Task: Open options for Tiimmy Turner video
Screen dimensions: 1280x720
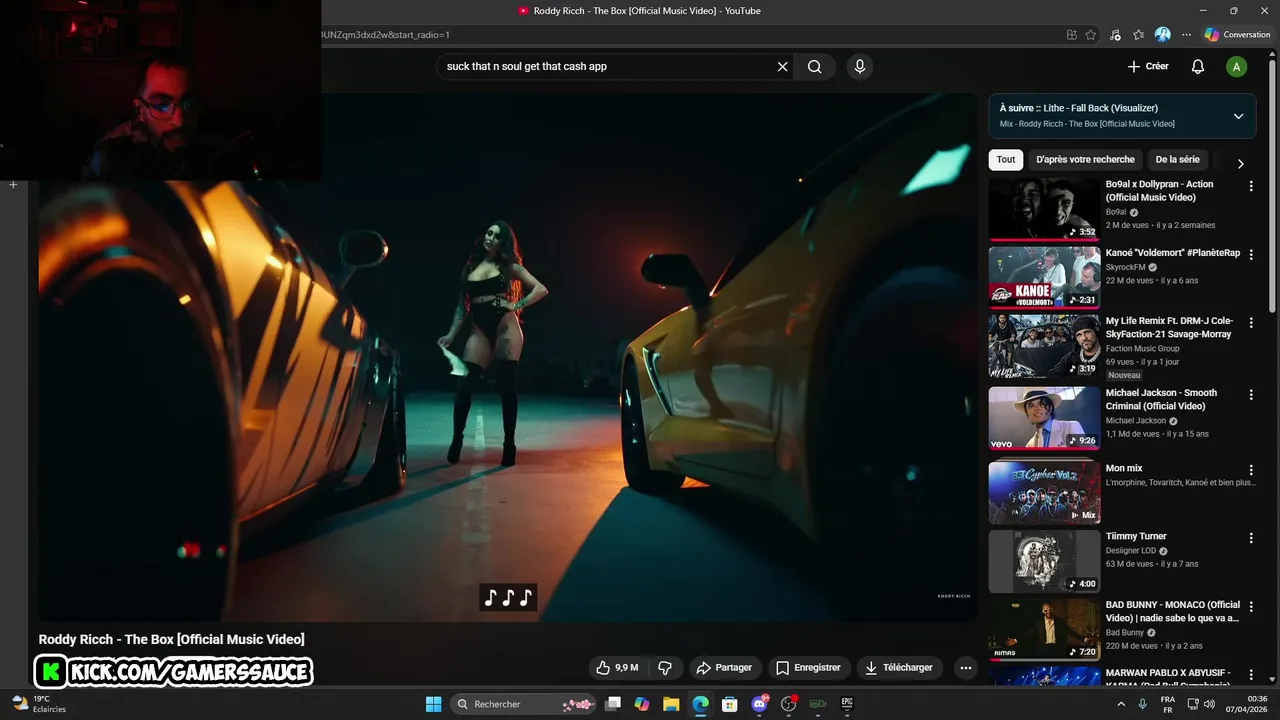Action: click(1251, 538)
